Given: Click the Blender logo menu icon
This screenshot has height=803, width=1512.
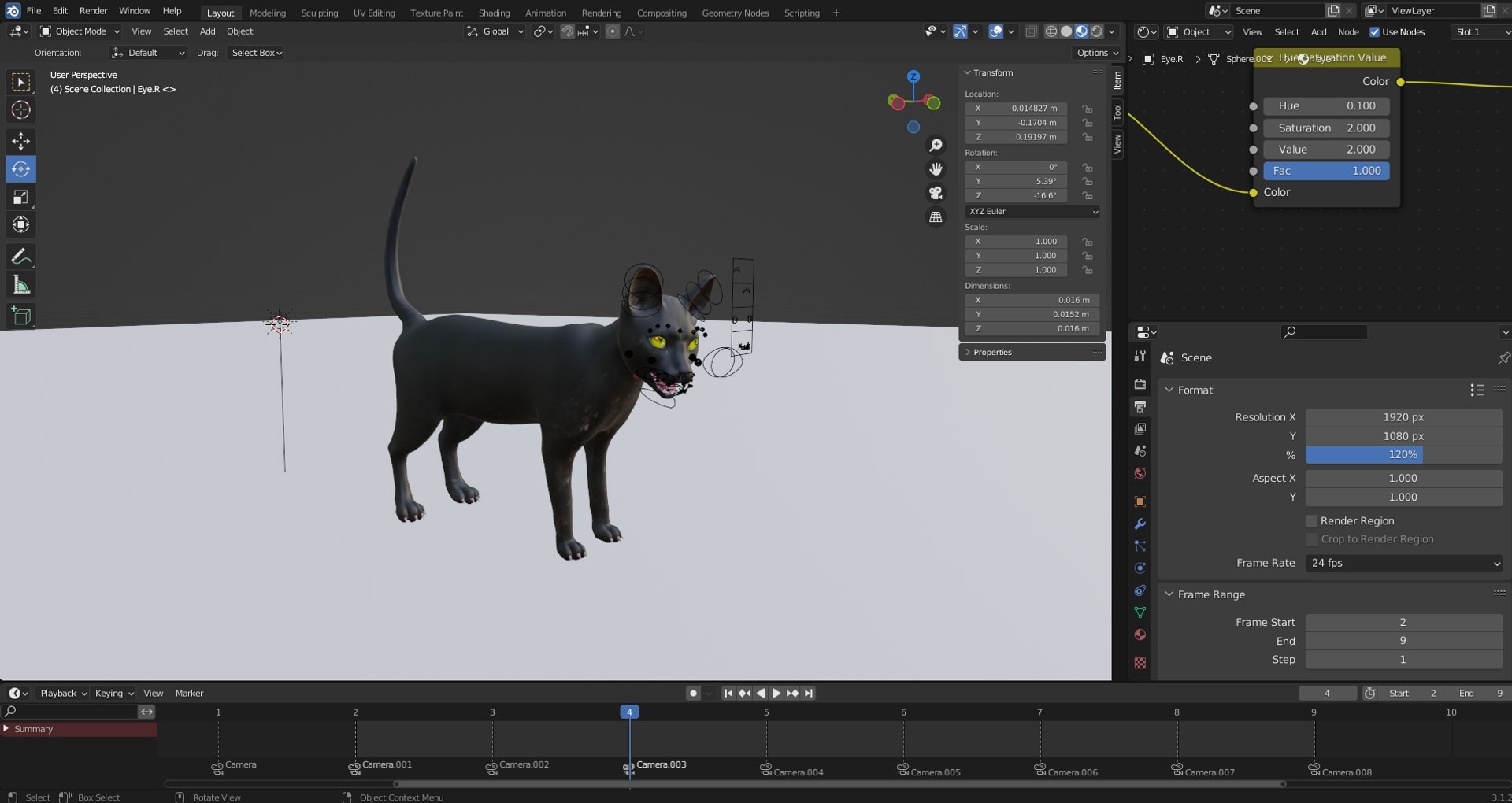Looking at the screenshot, I should click(x=13, y=11).
